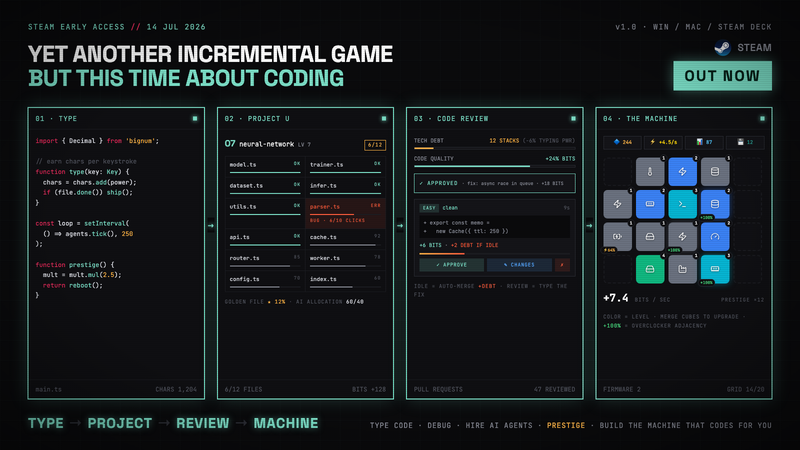Click the APPROVED async race fix banner

coord(494,183)
